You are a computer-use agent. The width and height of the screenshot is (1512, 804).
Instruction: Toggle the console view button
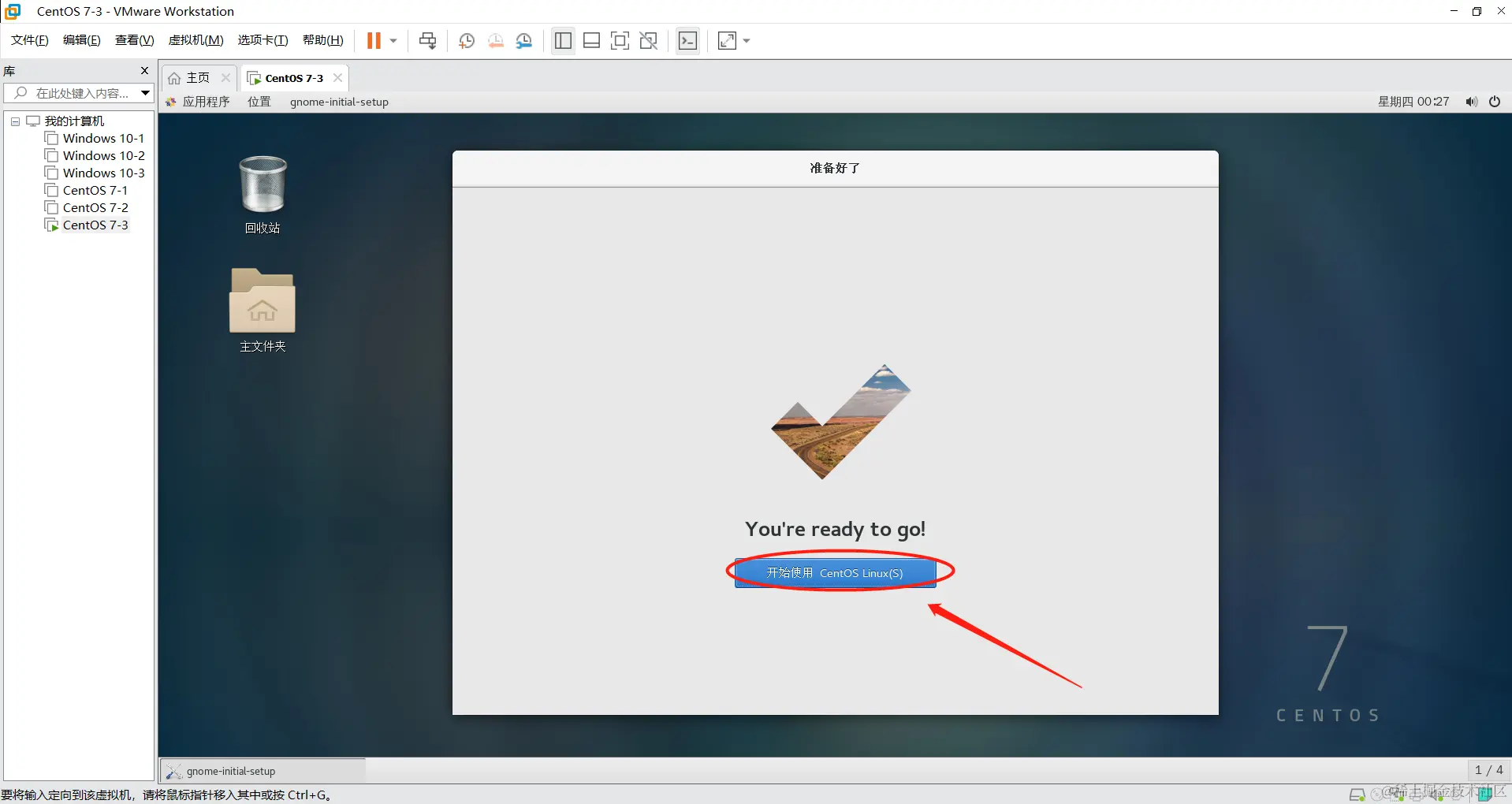click(x=688, y=41)
